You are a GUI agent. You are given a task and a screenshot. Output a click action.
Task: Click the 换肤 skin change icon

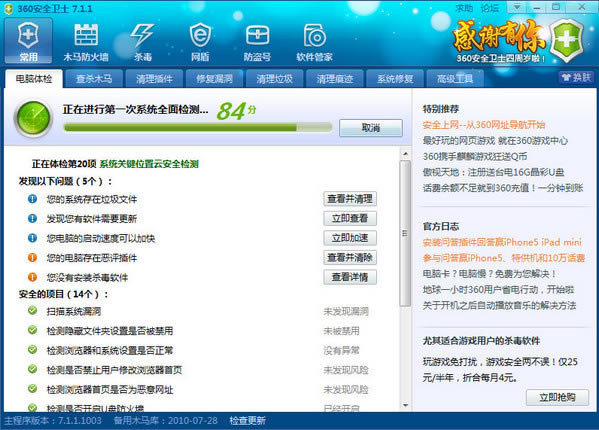click(x=576, y=78)
